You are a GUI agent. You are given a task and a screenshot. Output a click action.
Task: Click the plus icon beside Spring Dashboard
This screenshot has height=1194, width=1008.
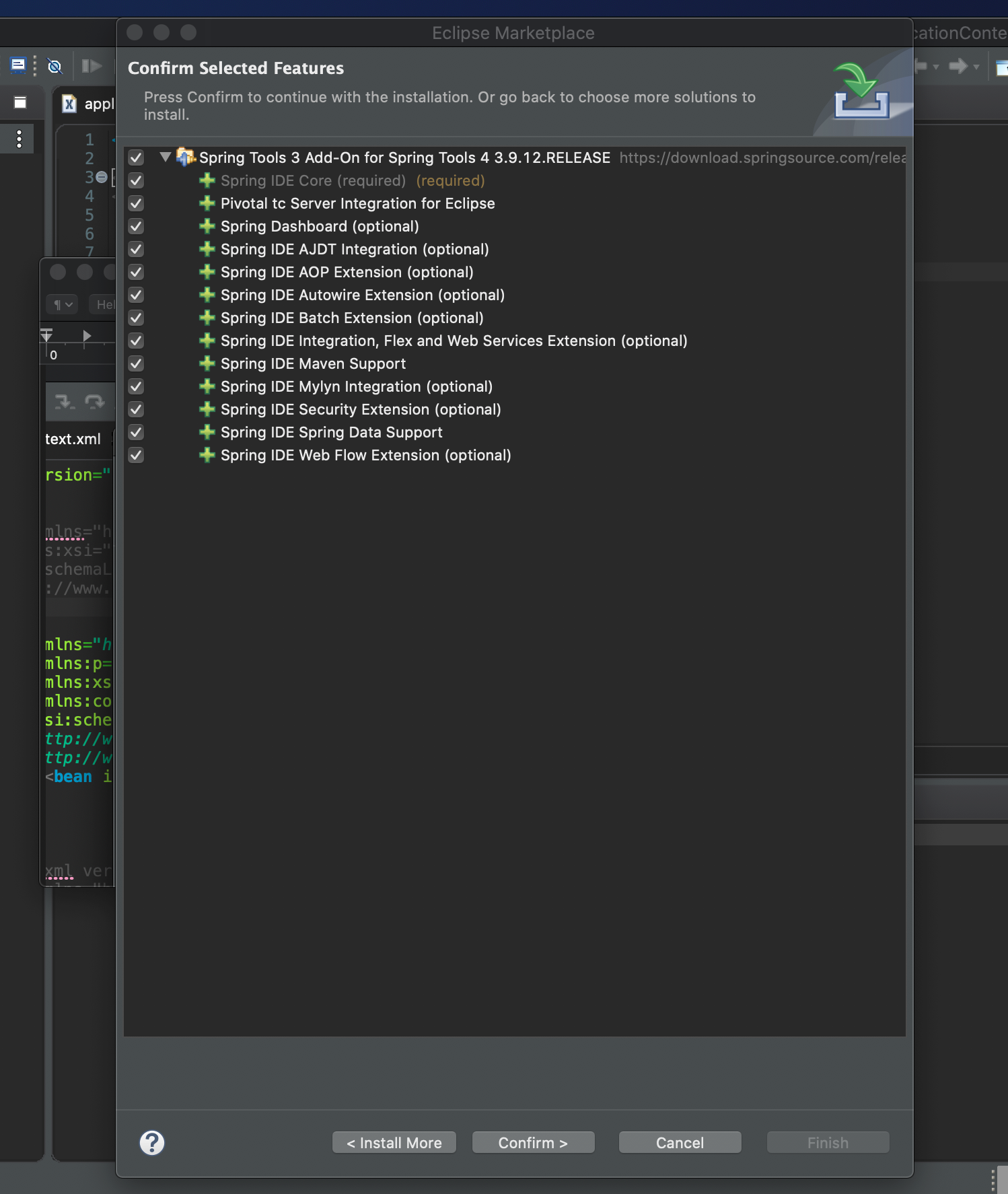coord(207,226)
